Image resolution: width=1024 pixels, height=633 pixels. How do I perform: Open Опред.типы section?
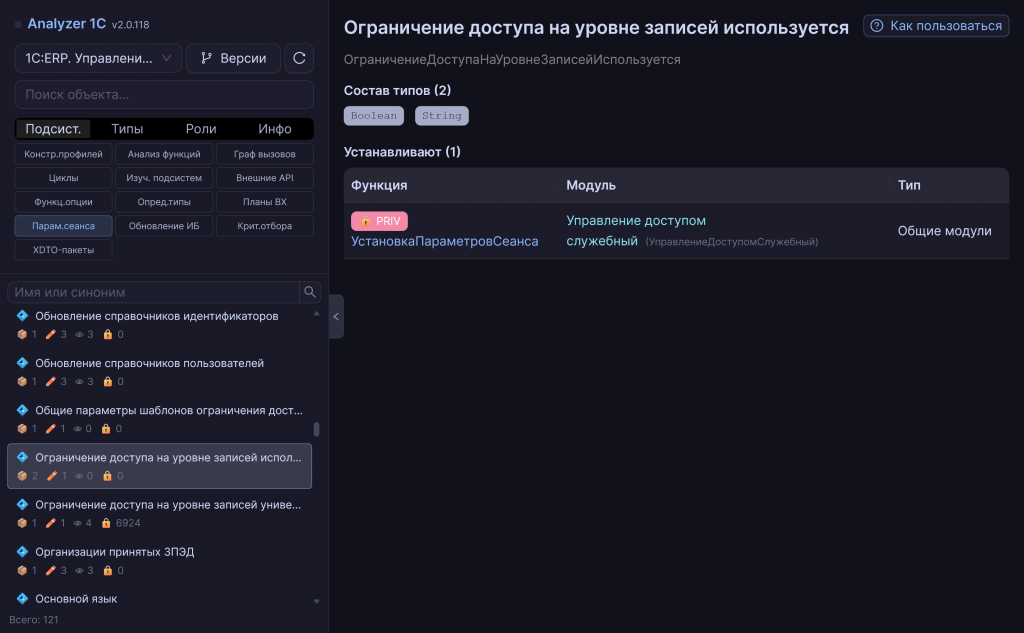click(164, 202)
